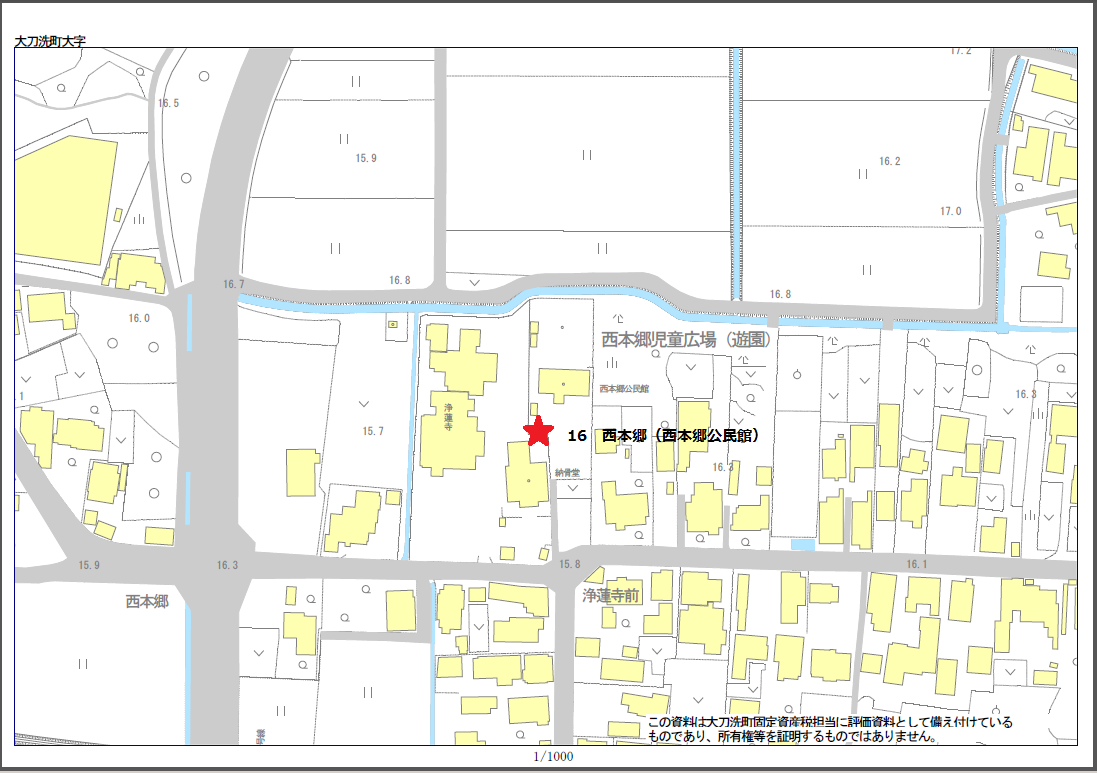Click the large yellow building in the top-left
This screenshot has height=773, width=1097.
(x=64, y=195)
